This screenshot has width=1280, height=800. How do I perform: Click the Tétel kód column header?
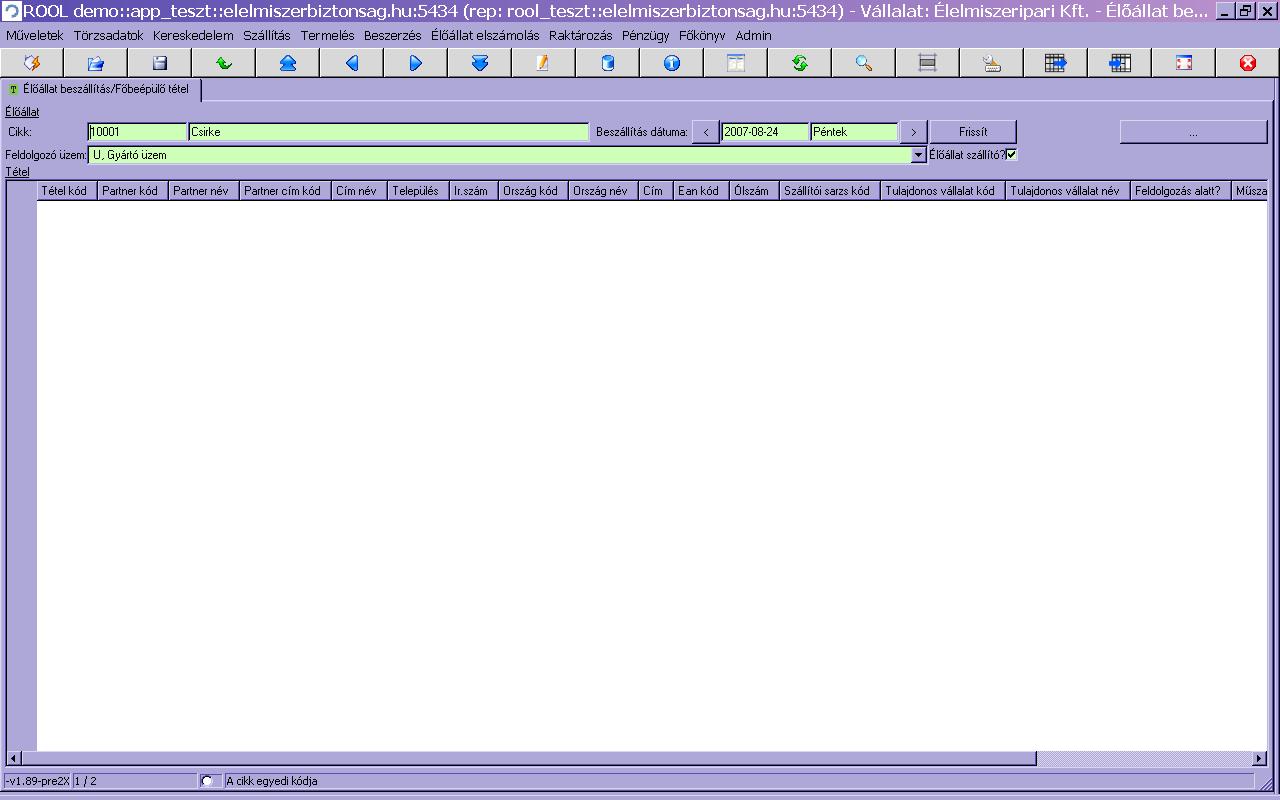coord(67,191)
